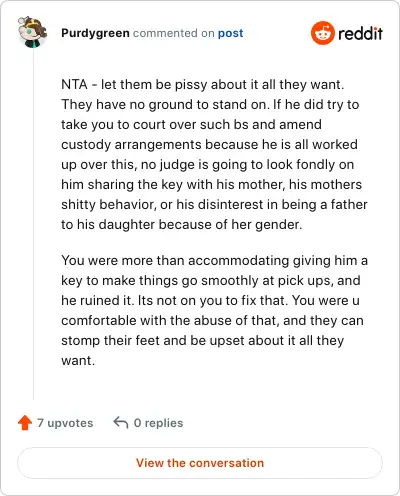Click the line "shitty behavior, or his disinterest"
The image size is (400, 496).
(214, 205)
